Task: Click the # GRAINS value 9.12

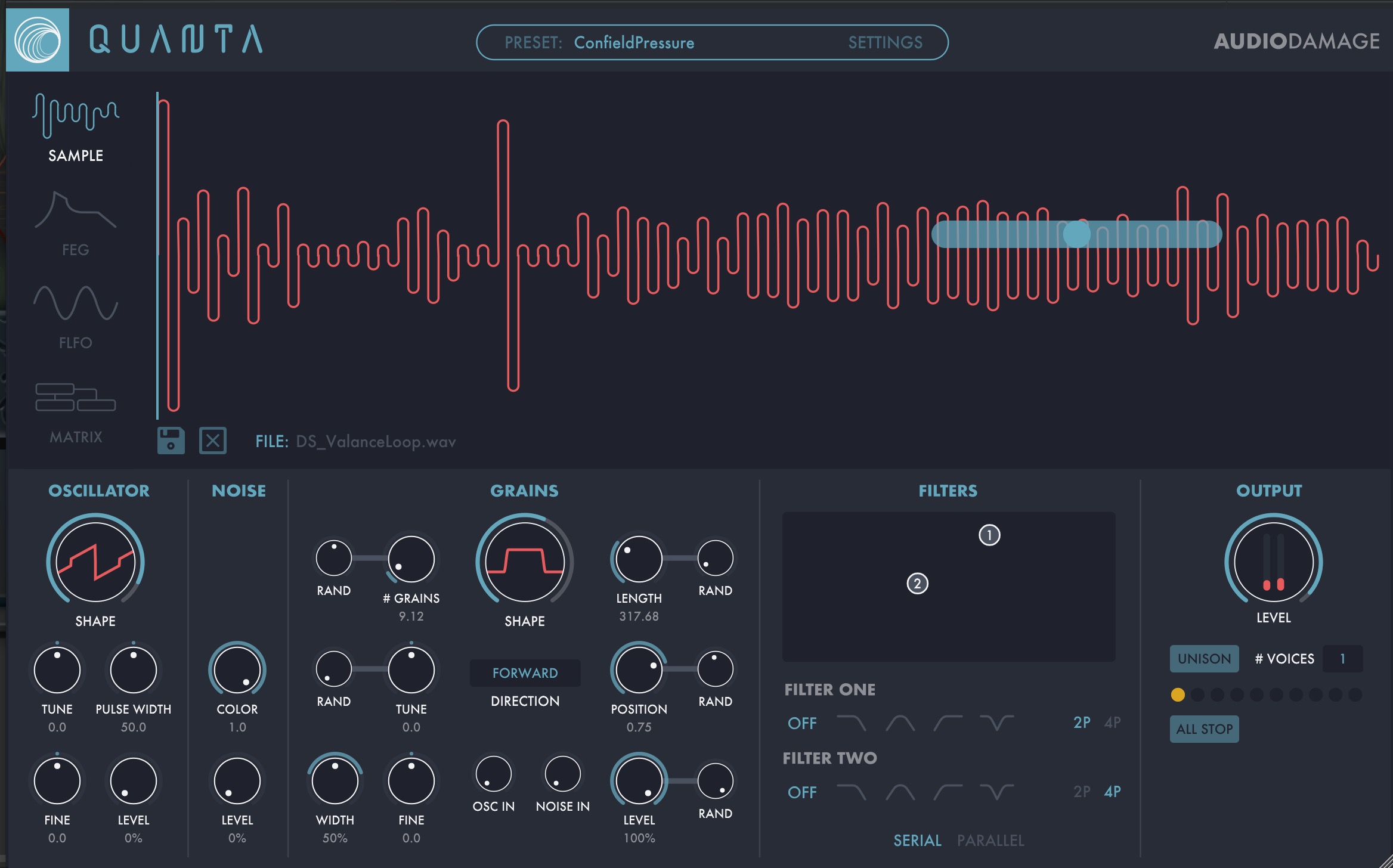Action: coord(411,616)
